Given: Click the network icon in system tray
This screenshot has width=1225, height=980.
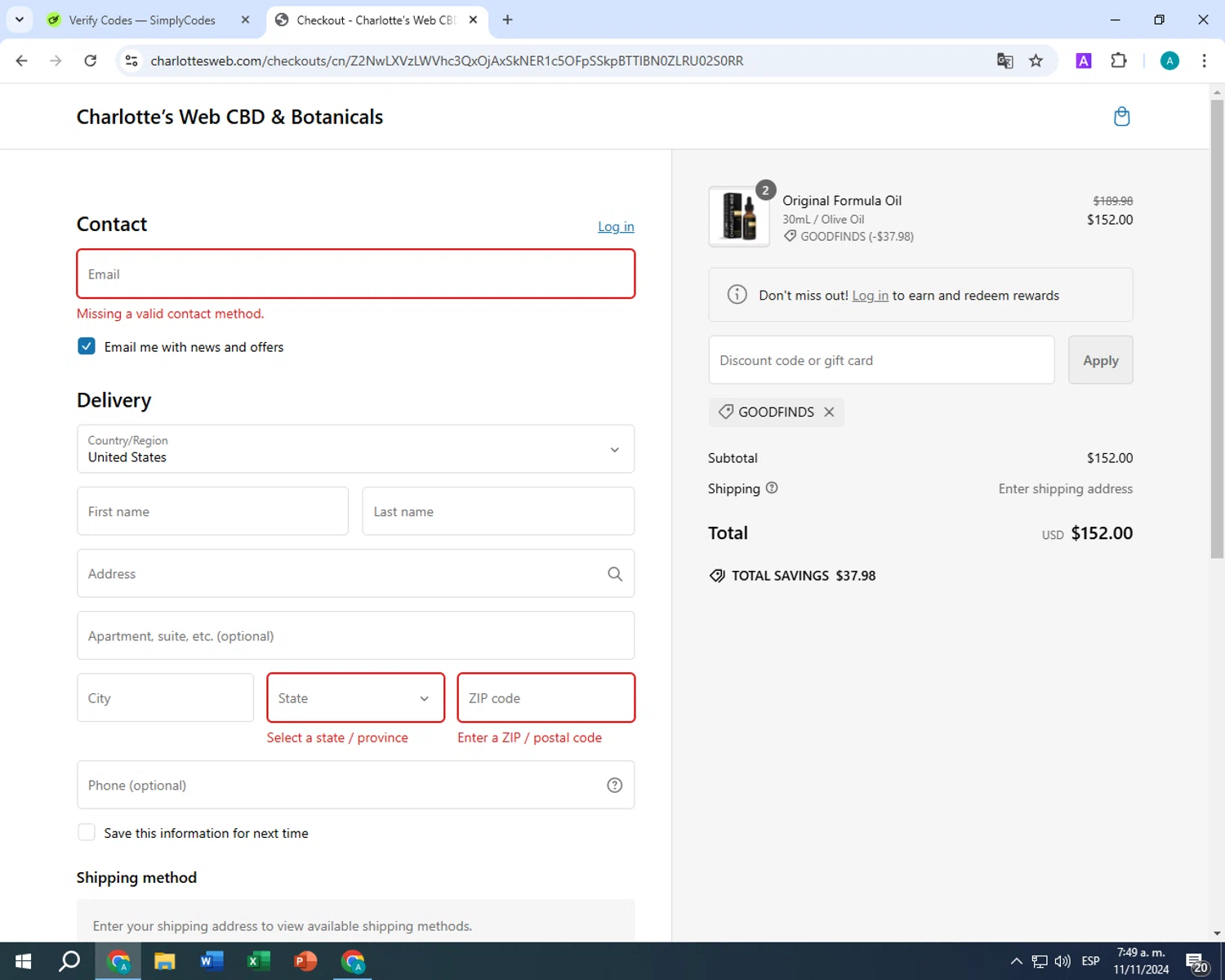Looking at the screenshot, I should click(1040, 961).
